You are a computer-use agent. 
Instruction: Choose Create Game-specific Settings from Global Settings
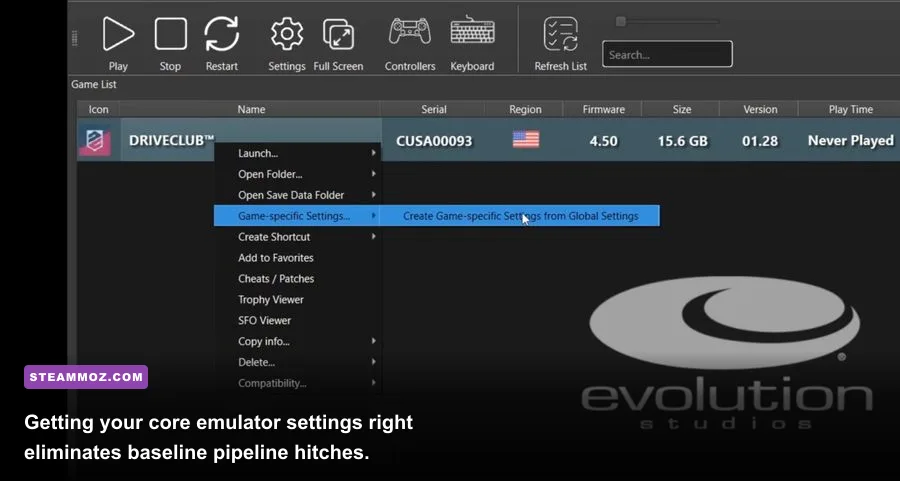(x=521, y=216)
